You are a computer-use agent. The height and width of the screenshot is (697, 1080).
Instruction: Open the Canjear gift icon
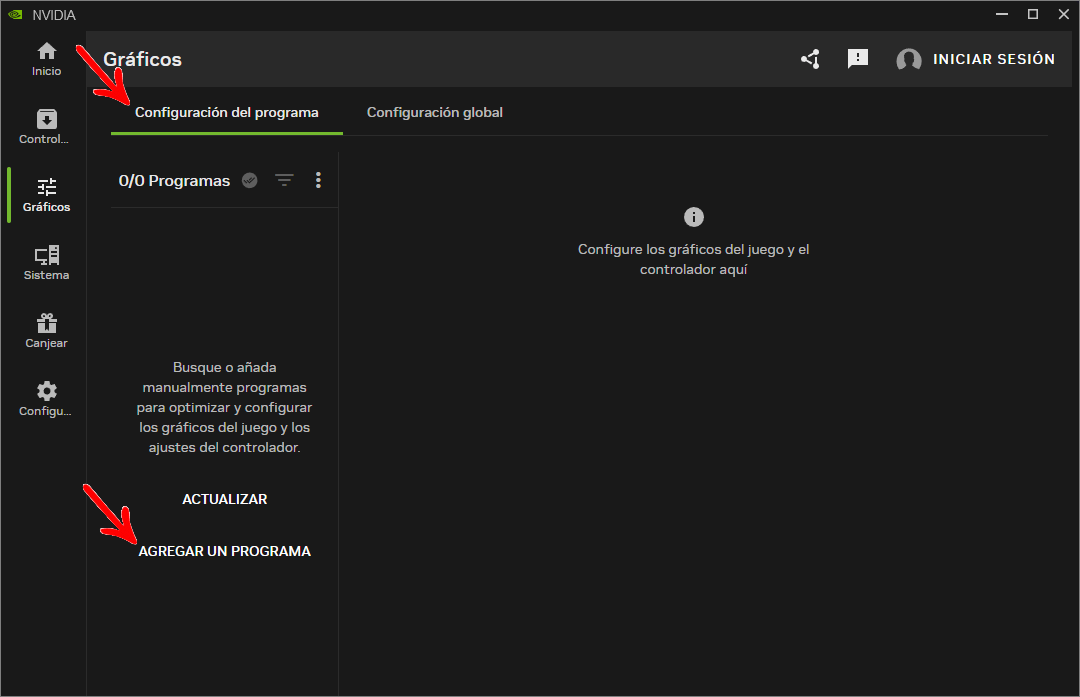(47, 323)
